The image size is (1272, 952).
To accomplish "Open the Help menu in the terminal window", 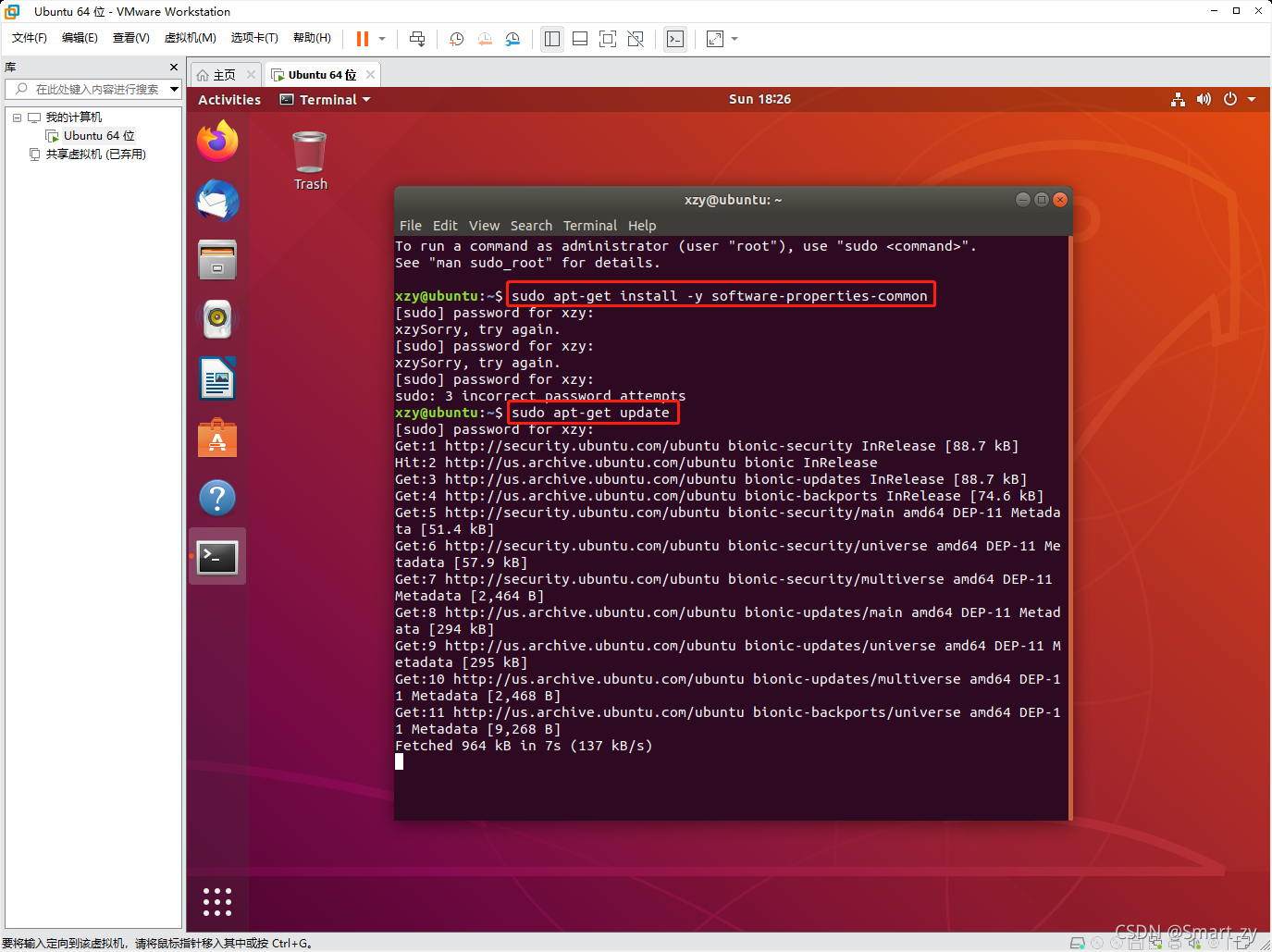I will [642, 226].
